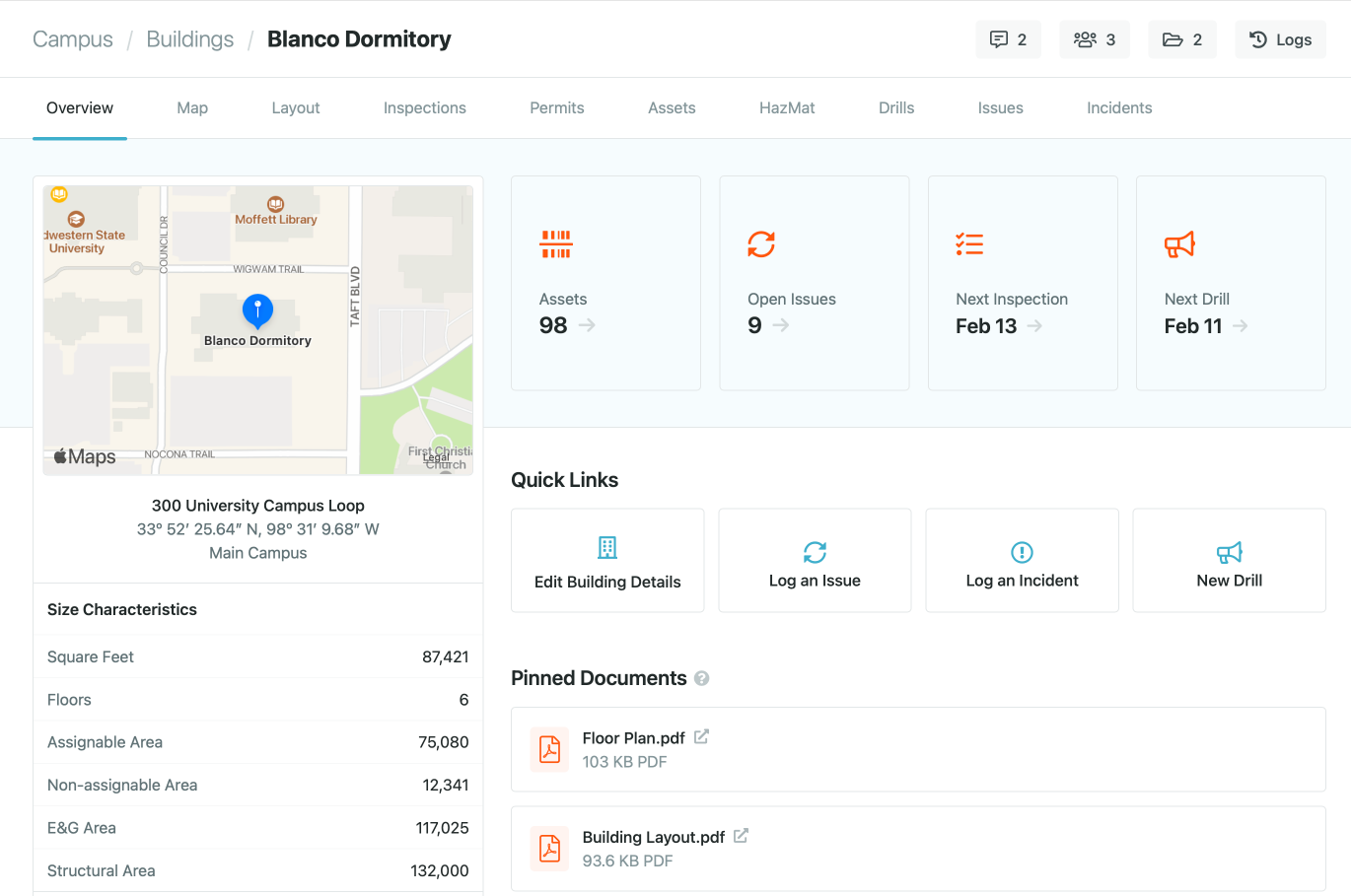Navigate to Buildings in the breadcrumb
The image size is (1351, 896).
(x=190, y=39)
